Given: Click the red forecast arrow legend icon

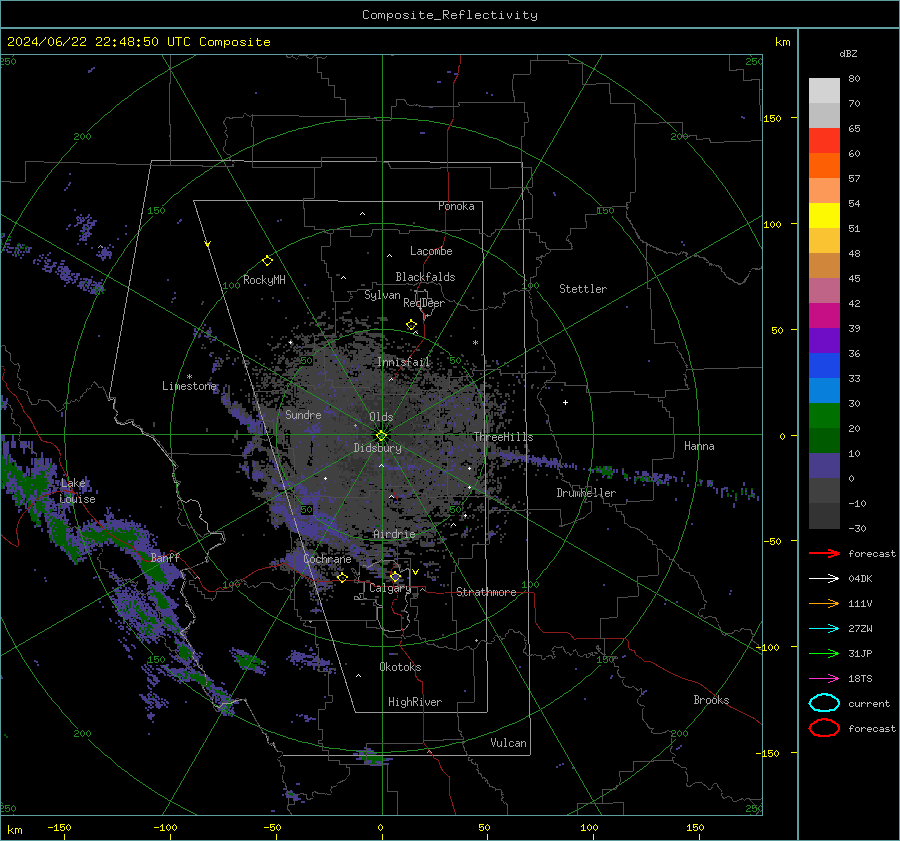Looking at the screenshot, I should 824,553.
